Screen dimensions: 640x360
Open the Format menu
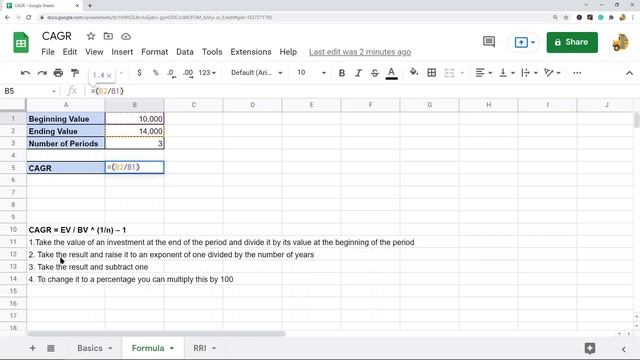154,52
